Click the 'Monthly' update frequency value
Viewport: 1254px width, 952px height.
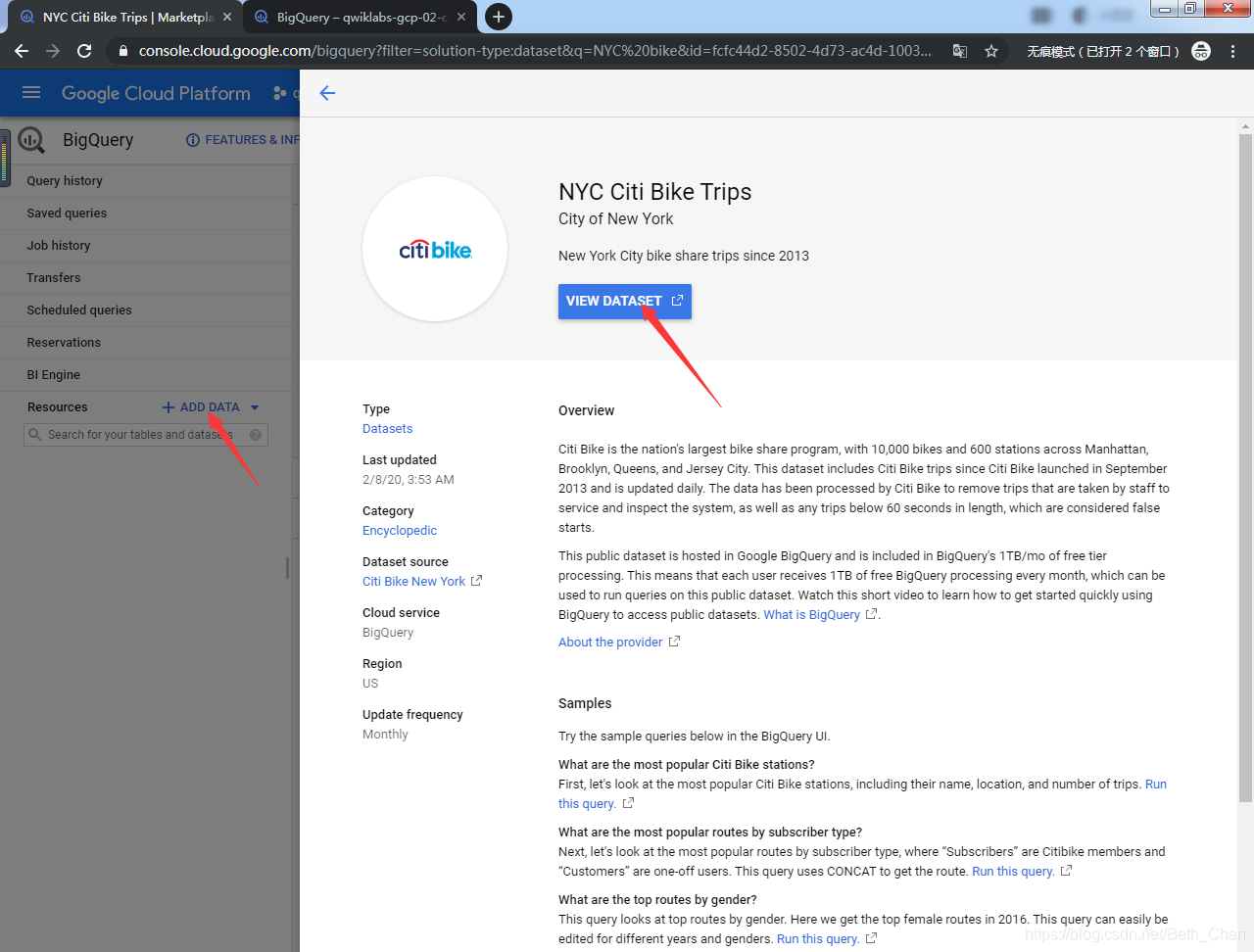click(385, 735)
